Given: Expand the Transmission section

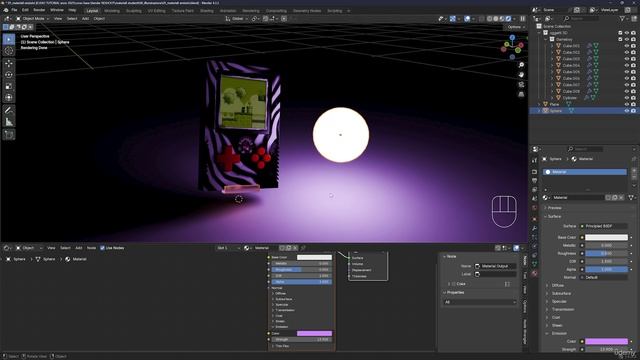Looking at the screenshot, I should click(562, 309).
